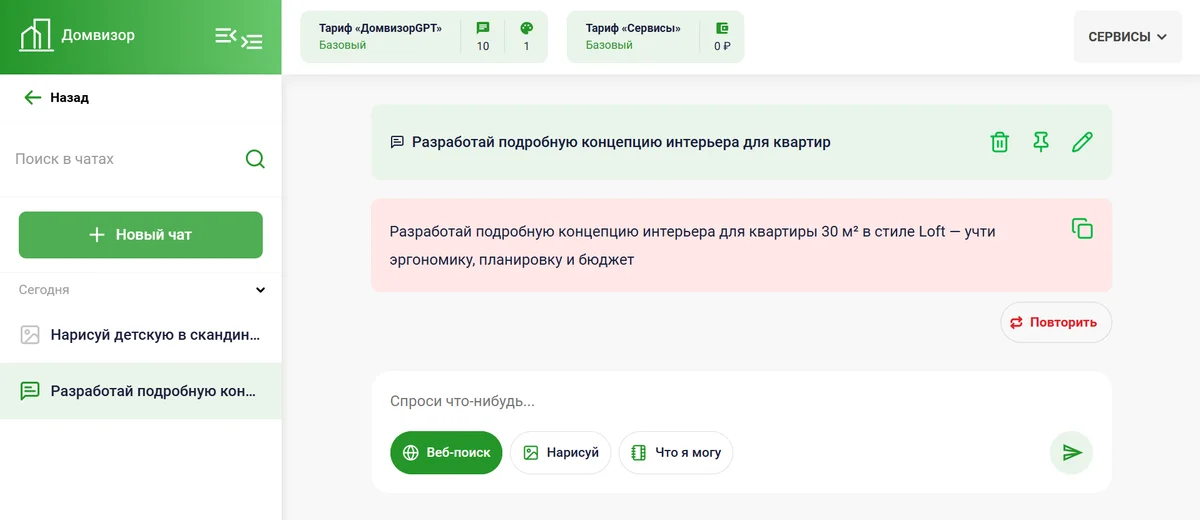Toggle the Веб-поиск web search option

coord(446,453)
